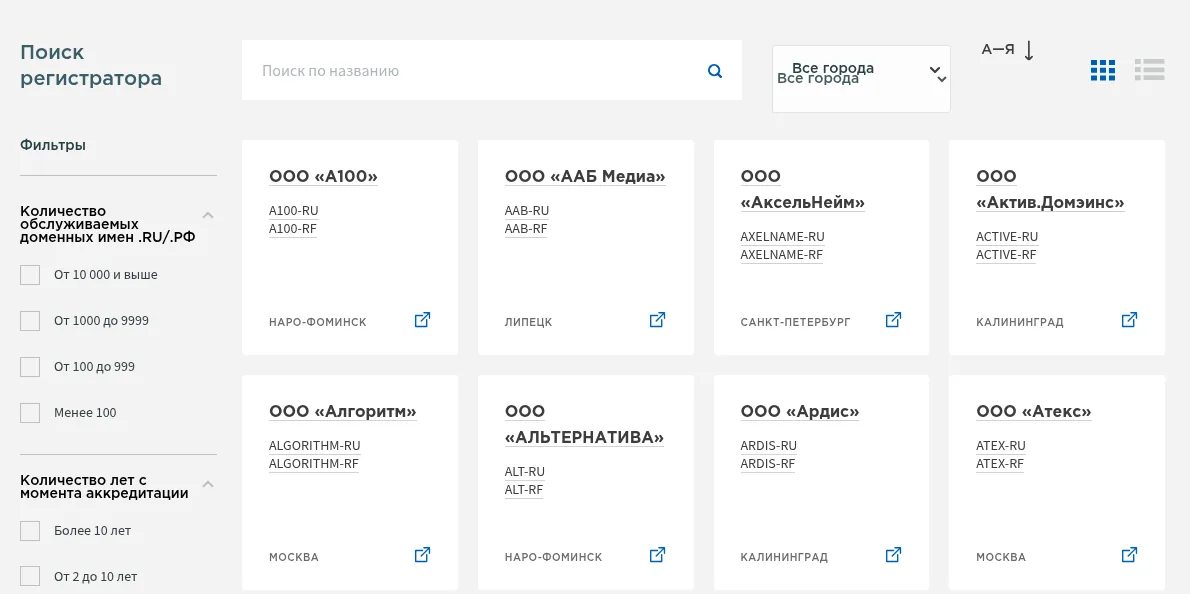
Task: Click КАЛИНИНГРАД city text on Ардис card
Action: pyautogui.click(x=784, y=558)
